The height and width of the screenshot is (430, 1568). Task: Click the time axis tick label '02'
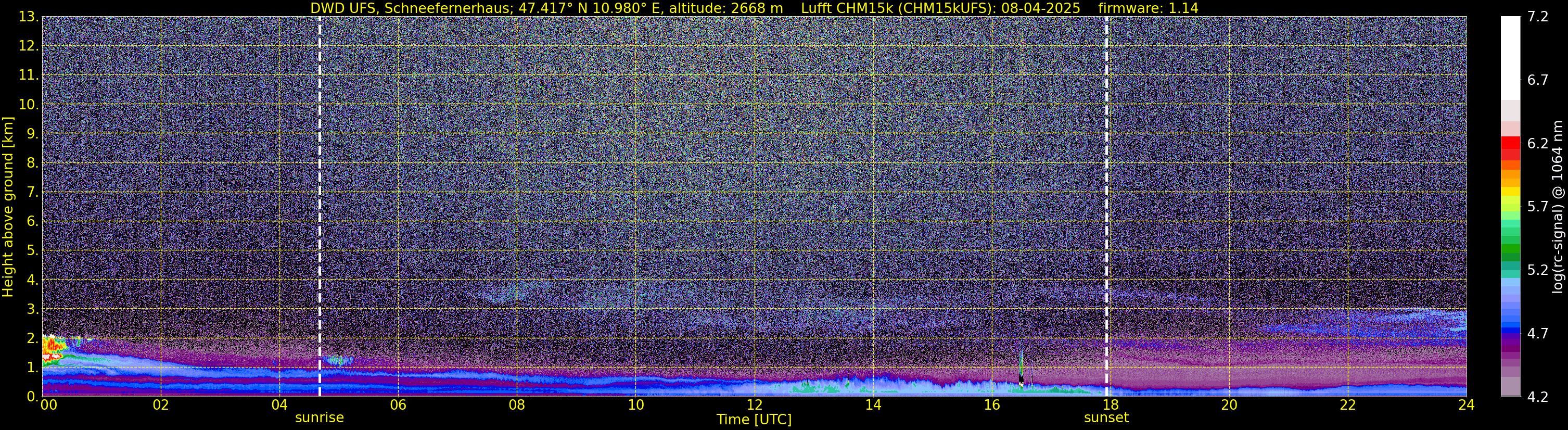click(161, 405)
